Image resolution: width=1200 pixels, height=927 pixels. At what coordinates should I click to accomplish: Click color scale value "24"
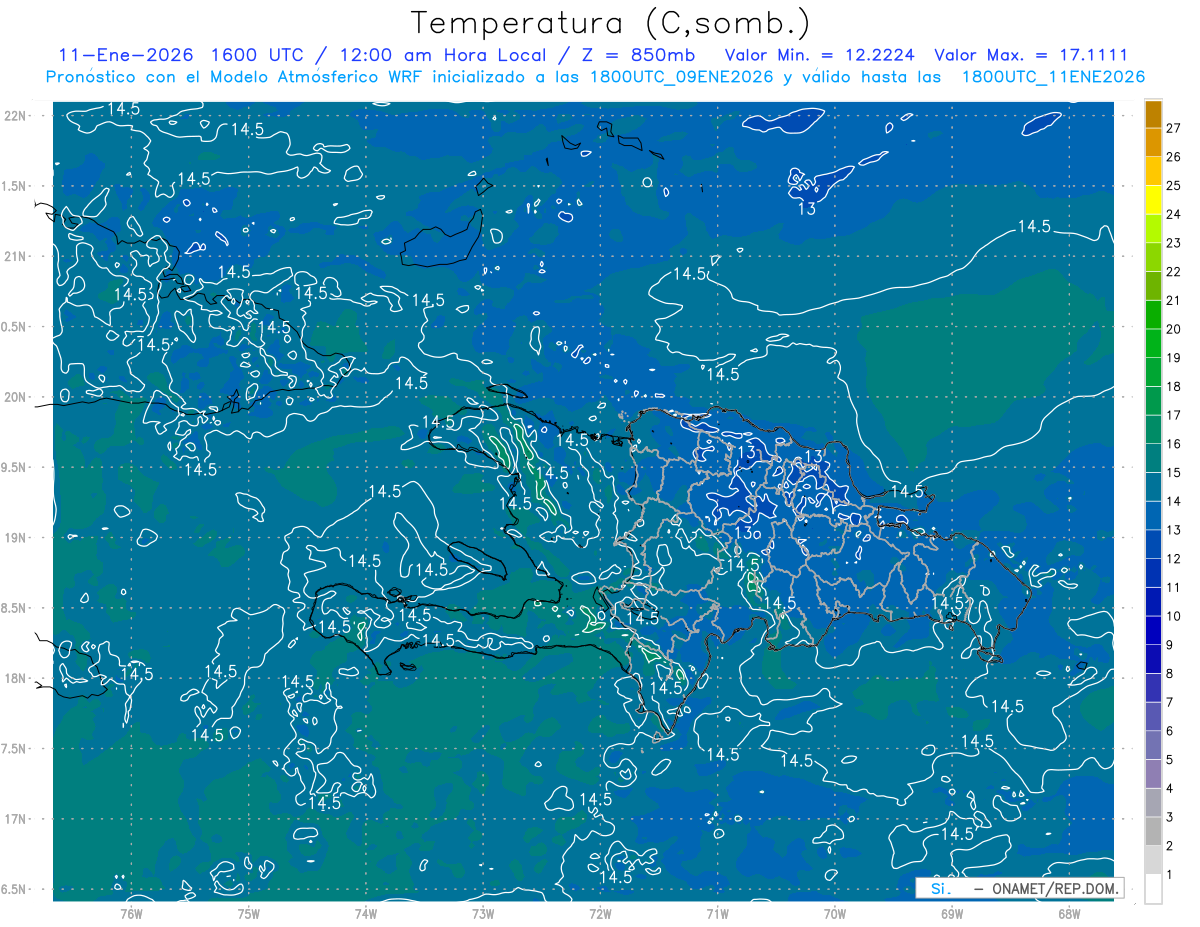[x=1174, y=214]
